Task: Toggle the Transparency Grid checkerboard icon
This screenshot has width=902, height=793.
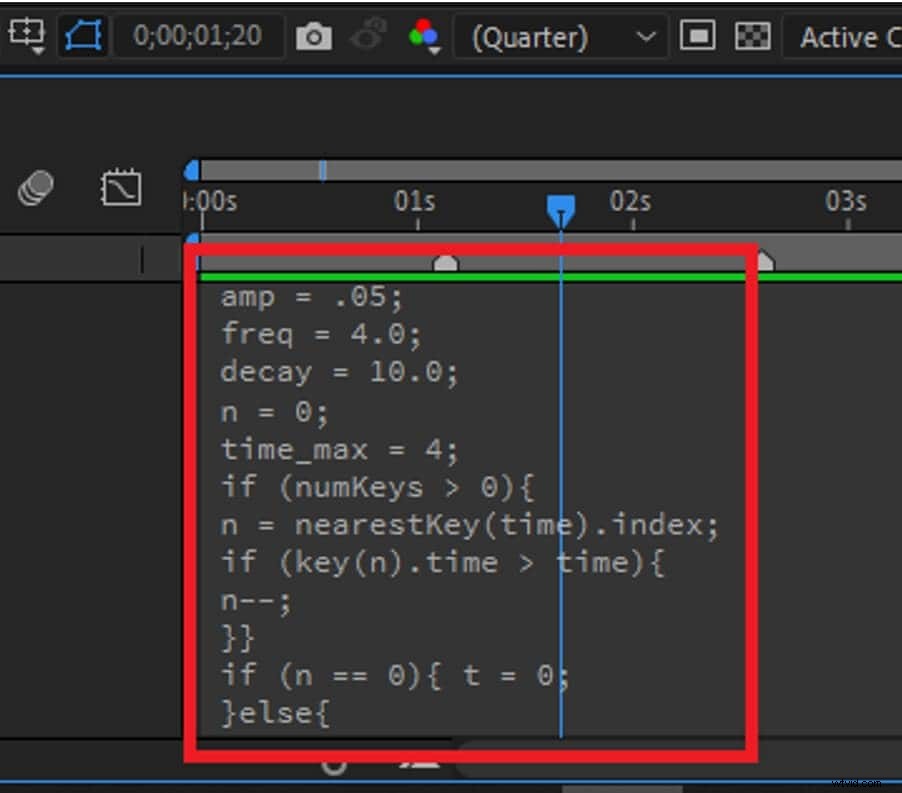Action: [x=752, y=36]
